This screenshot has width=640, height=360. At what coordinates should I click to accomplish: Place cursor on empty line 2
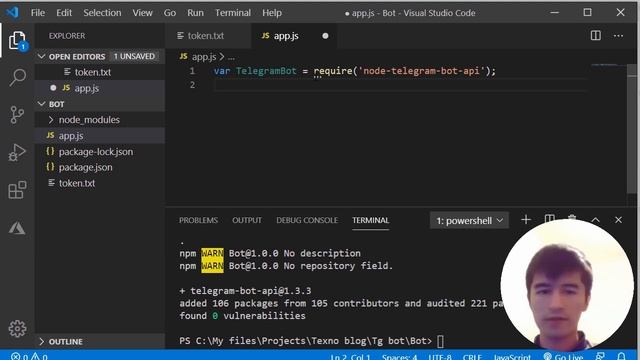[400, 85]
